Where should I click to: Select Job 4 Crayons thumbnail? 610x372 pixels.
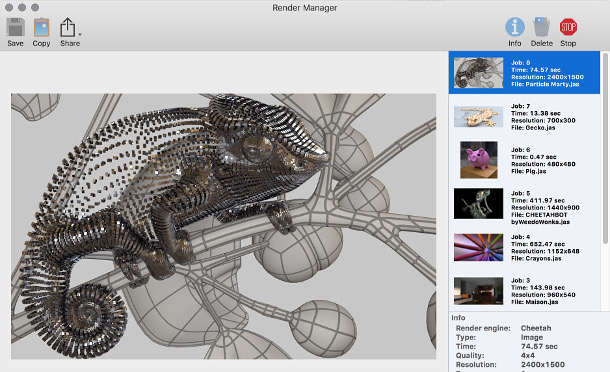479,247
